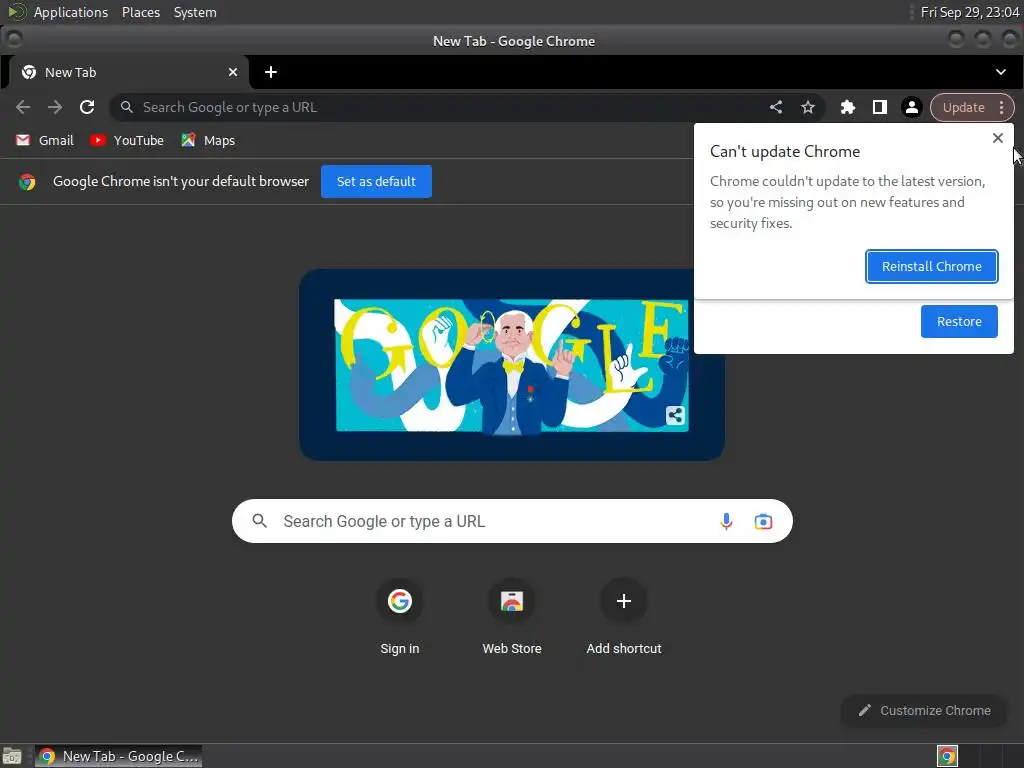Open the Extensions puzzle icon
This screenshot has height=768, width=1024.
point(848,107)
